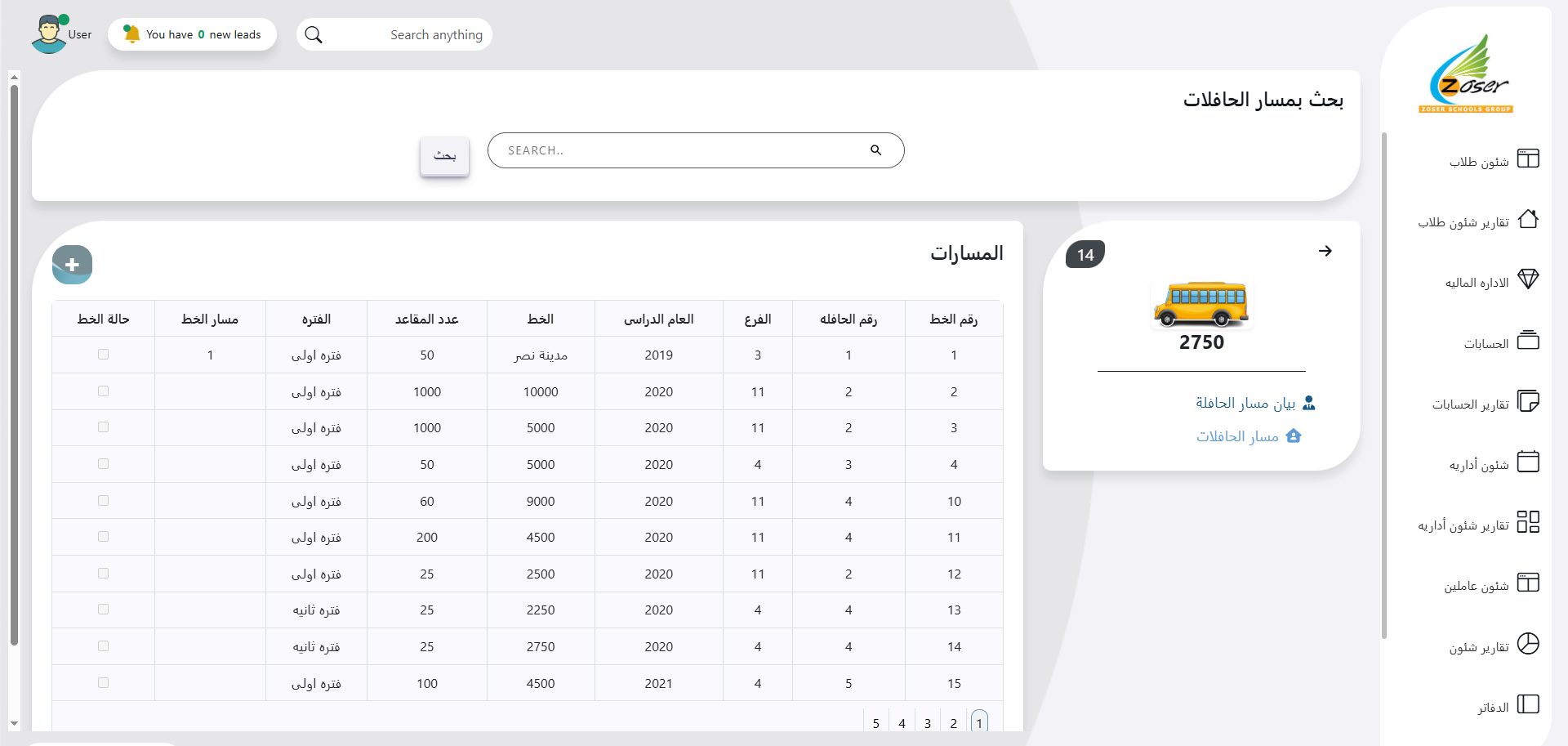Click the user avatar icon
The width and height of the screenshot is (1568, 746).
pos(49,34)
